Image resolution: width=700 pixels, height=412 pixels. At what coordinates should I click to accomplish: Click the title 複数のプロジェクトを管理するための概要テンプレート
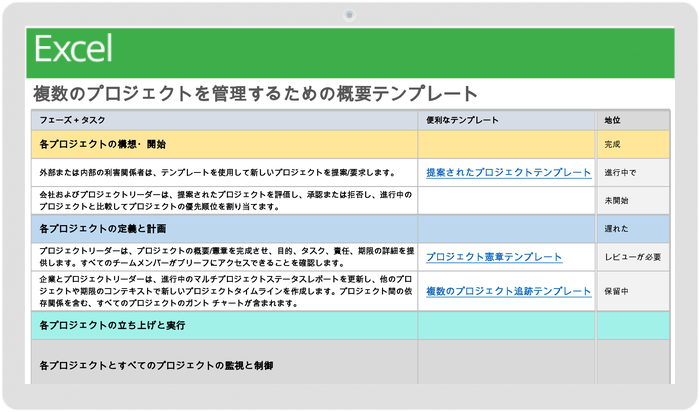pyautogui.click(x=255, y=94)
